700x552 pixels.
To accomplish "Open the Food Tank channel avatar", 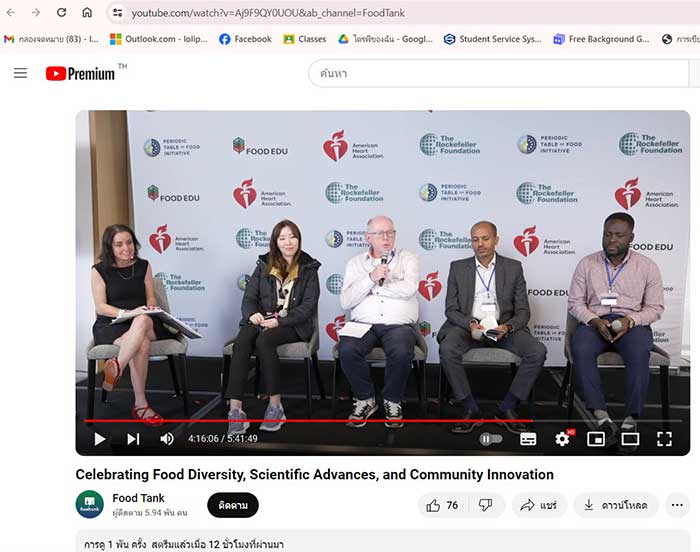I will pos(90,504).
